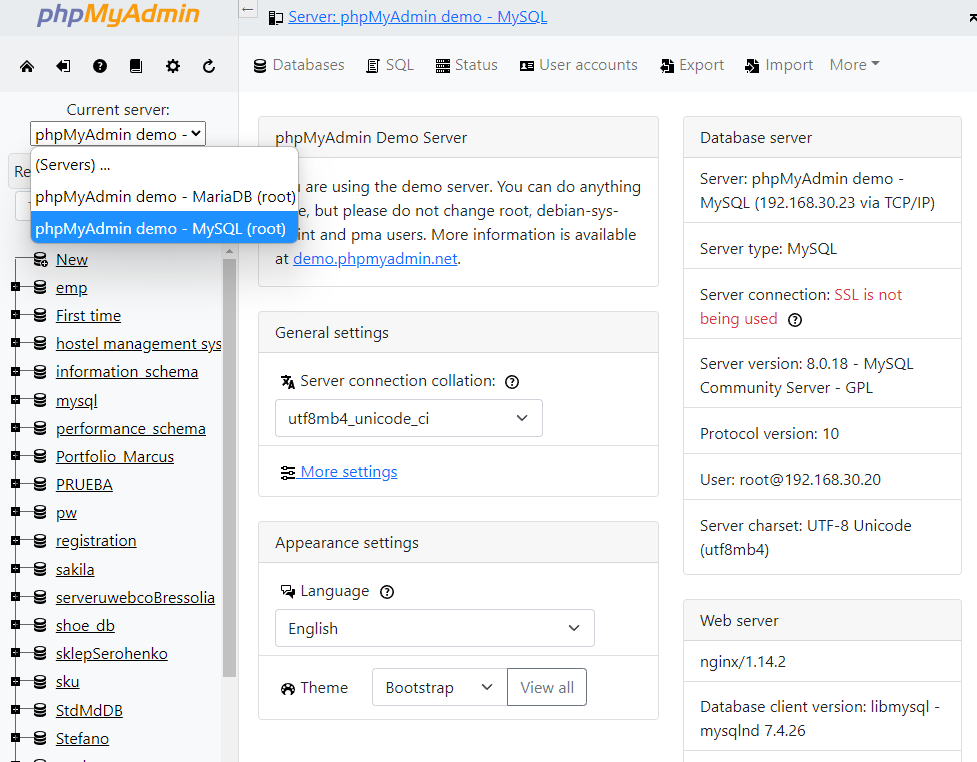Open the Export tab
977x762 pixels.
pyautogui.click(x=692, y=65)
